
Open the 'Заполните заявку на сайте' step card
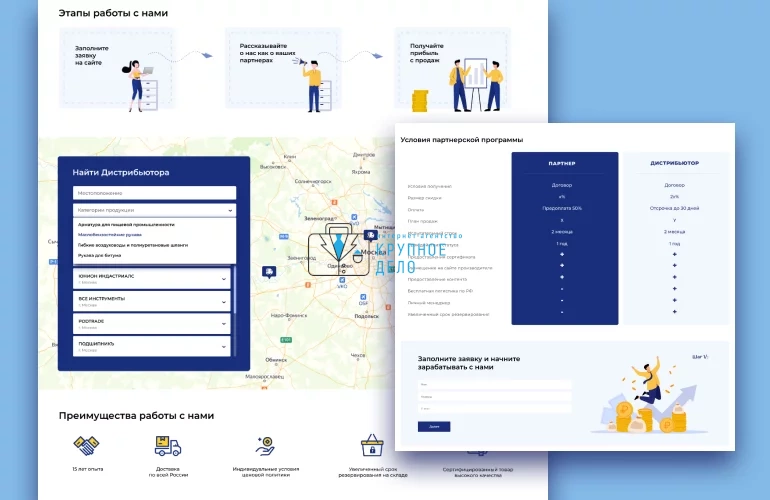coord(116,68)
